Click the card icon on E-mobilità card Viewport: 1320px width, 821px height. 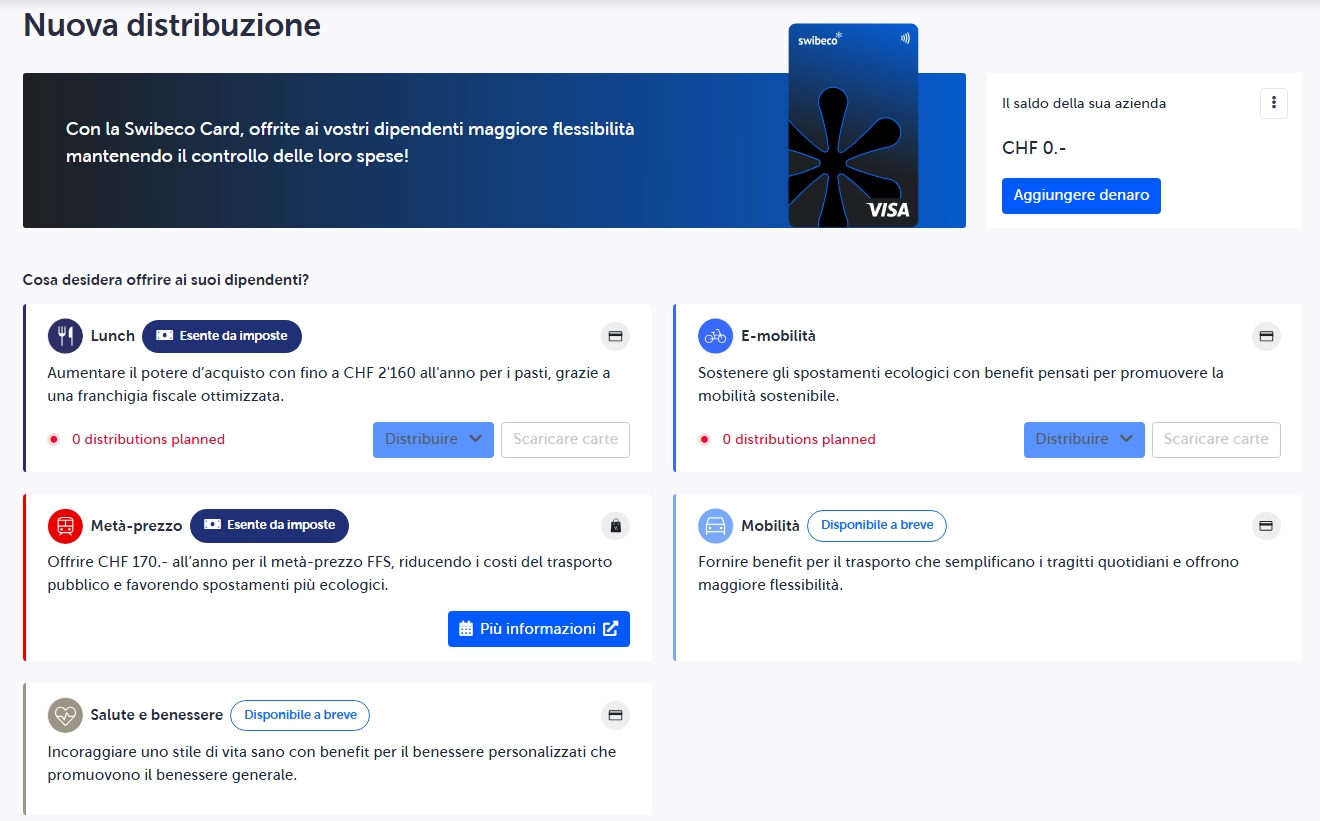pyautogui.click(x=1266, y=336)
